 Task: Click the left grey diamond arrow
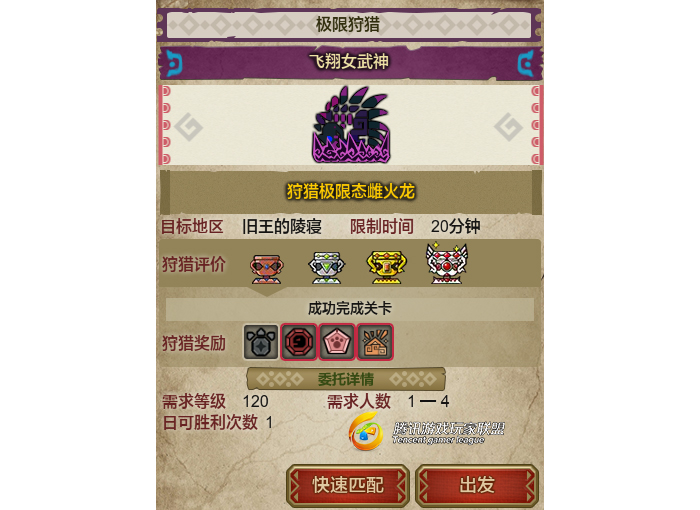(188, 127)
